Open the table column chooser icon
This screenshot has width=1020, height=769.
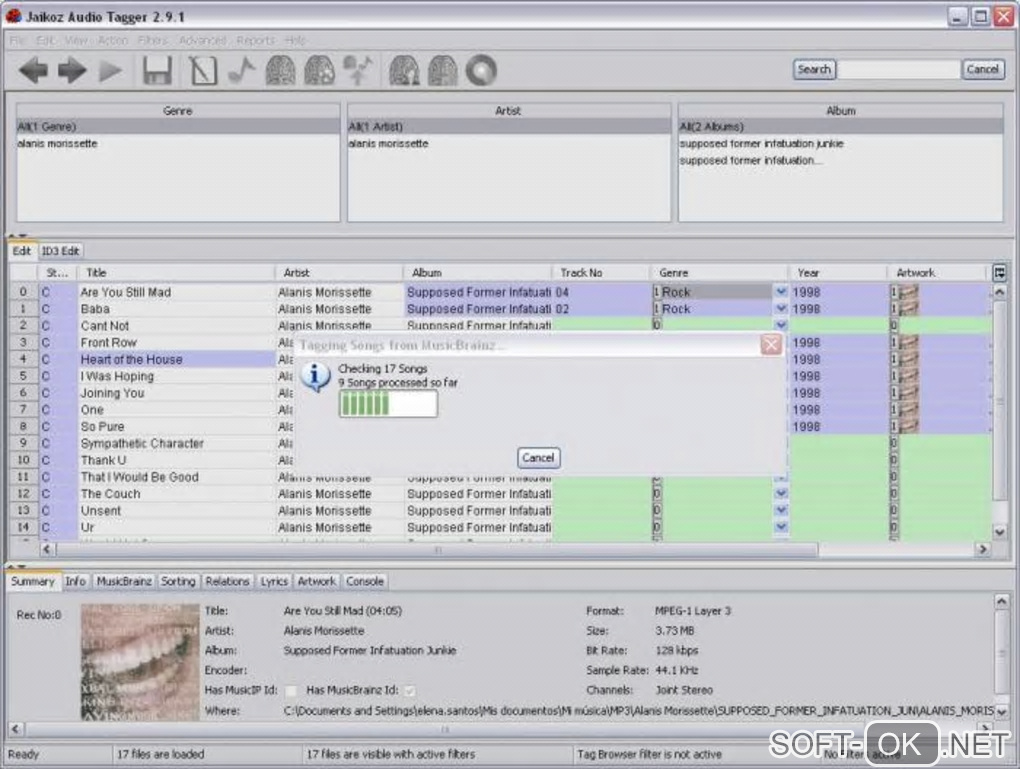(1000, 273)
